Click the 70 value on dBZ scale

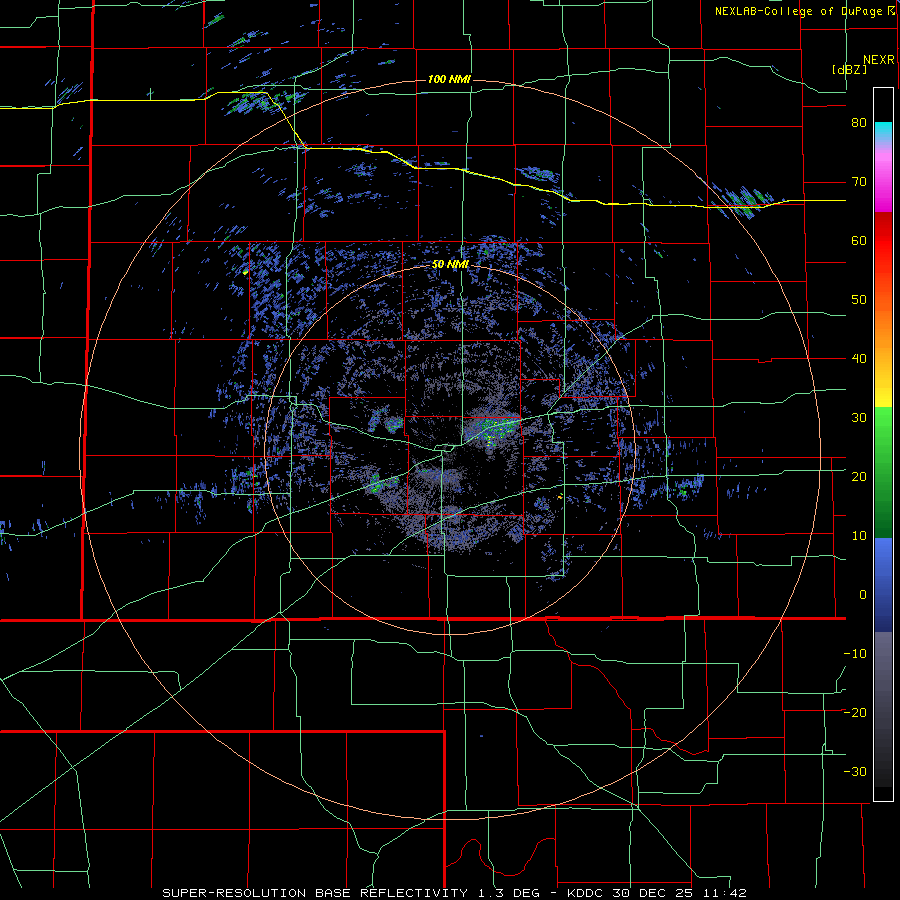pyautogui.click(x=859, y=182)
